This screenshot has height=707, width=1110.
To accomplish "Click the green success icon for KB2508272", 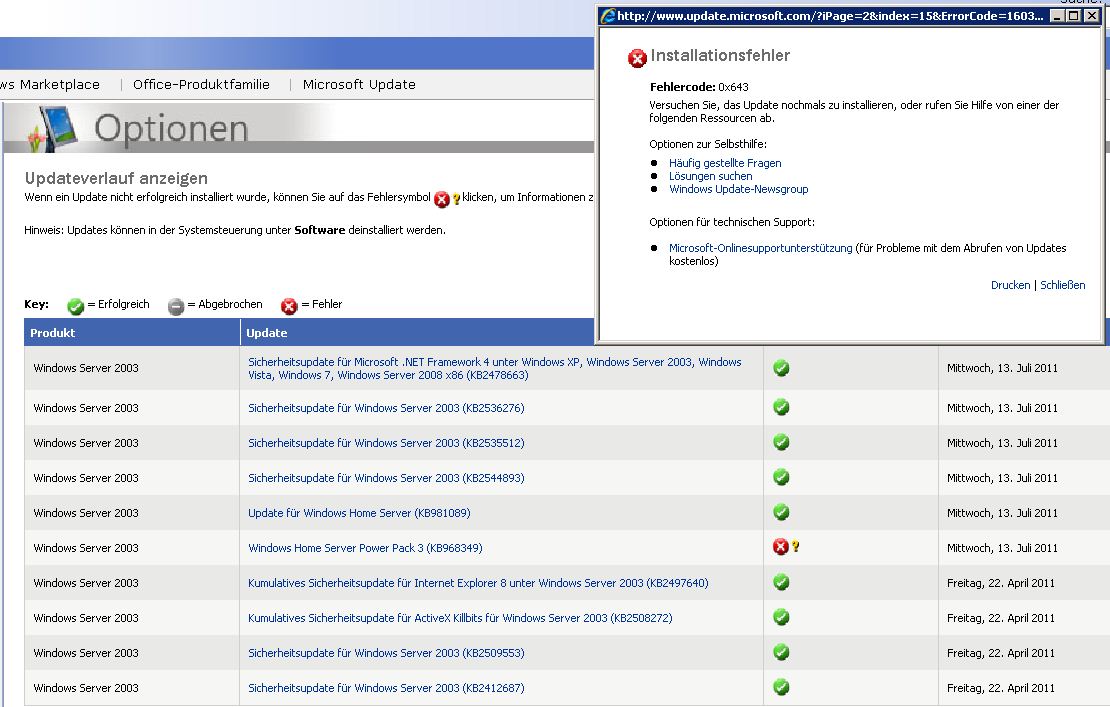I will click(x=782, y=617).
